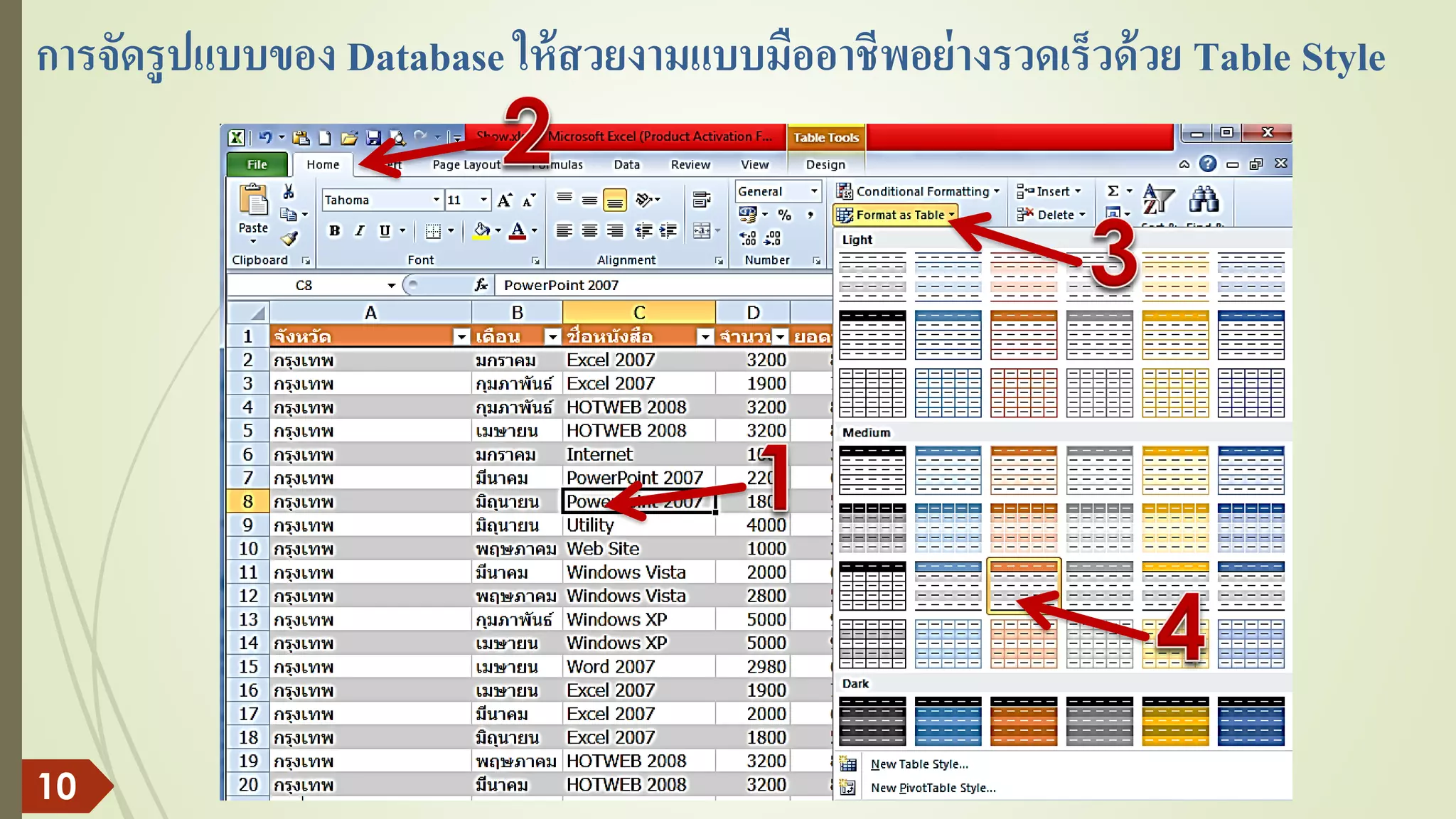Click the AutoSum sigma icon
The width and height of the screenshot is (1456, 819).
pos(1113,191)
